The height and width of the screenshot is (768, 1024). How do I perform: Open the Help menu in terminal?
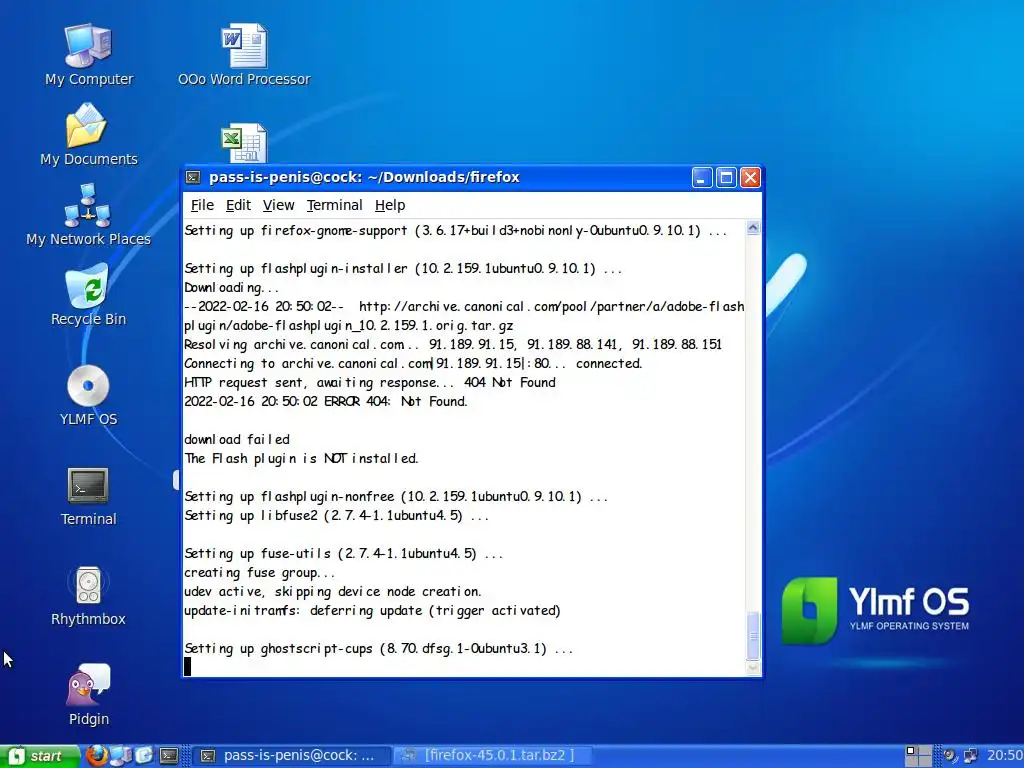point(390,205)
